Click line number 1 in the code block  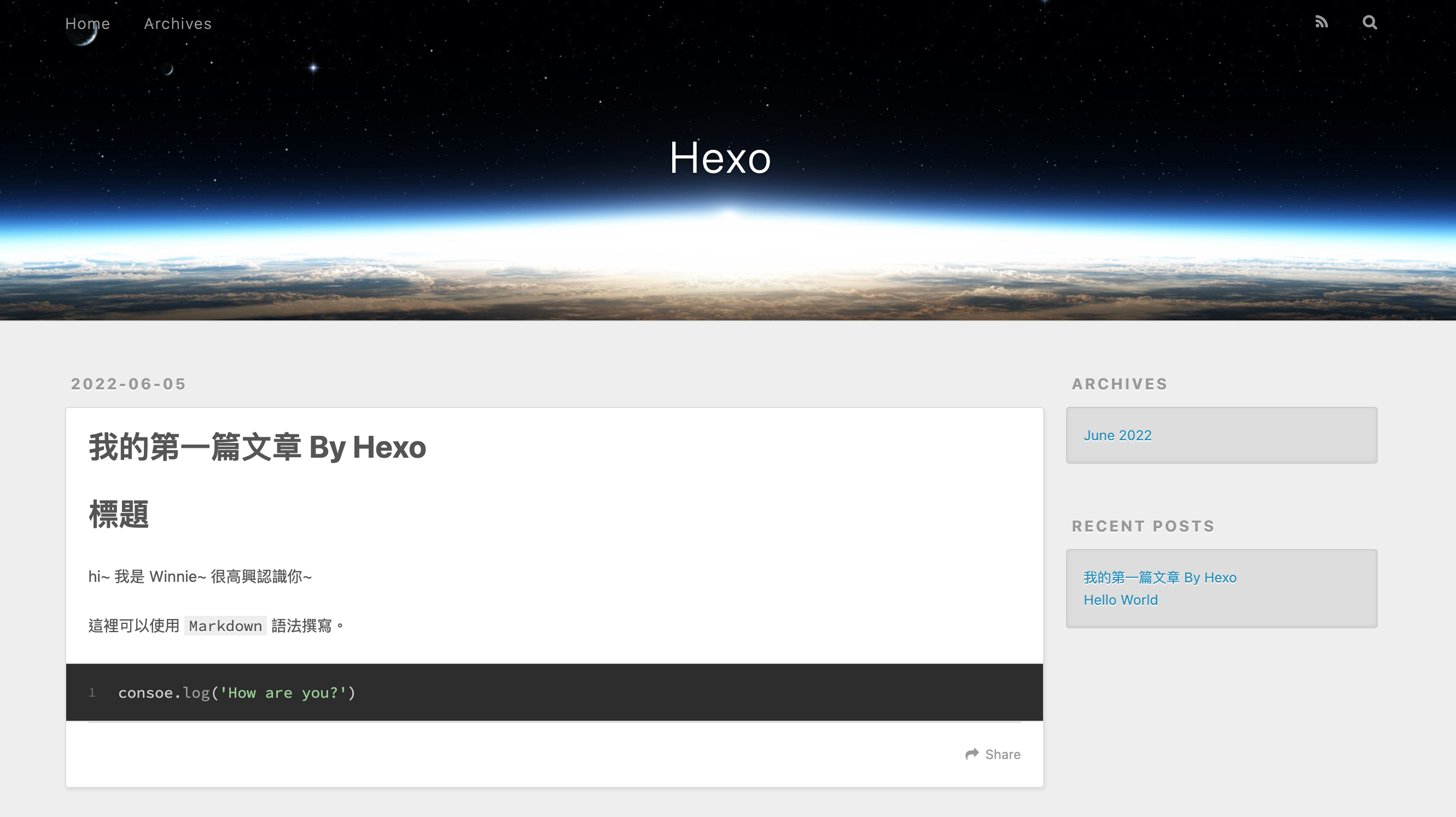92,693
